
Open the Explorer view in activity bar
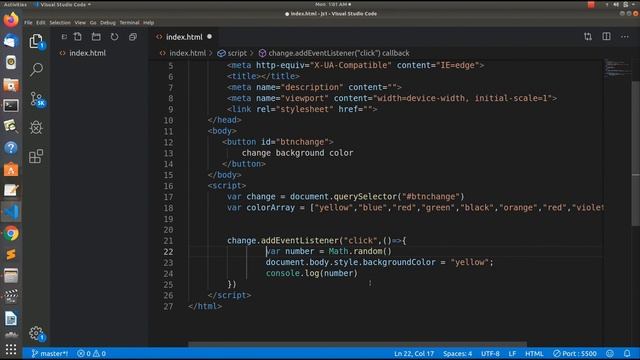(36, 41)
